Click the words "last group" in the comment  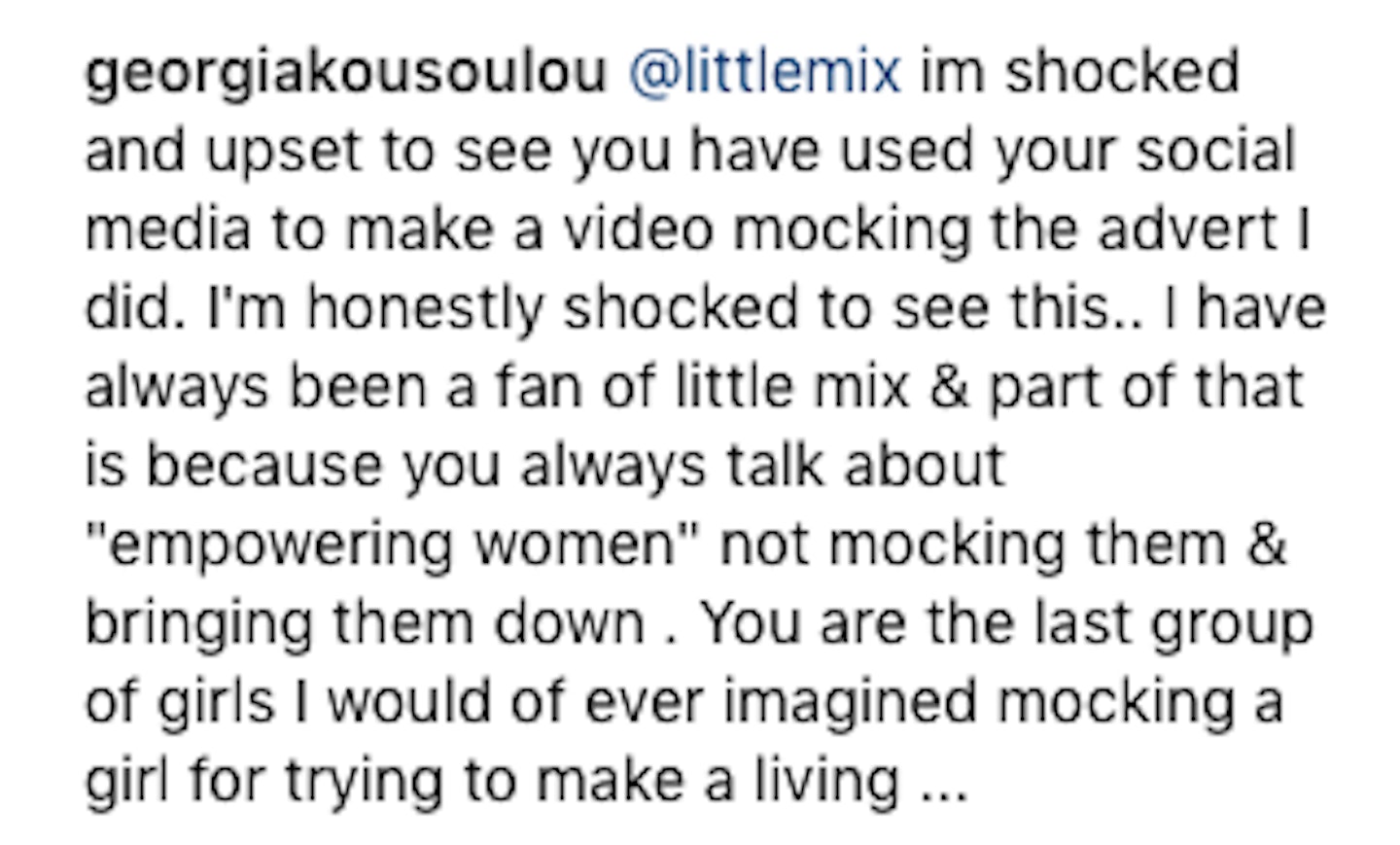point(1174,625)
